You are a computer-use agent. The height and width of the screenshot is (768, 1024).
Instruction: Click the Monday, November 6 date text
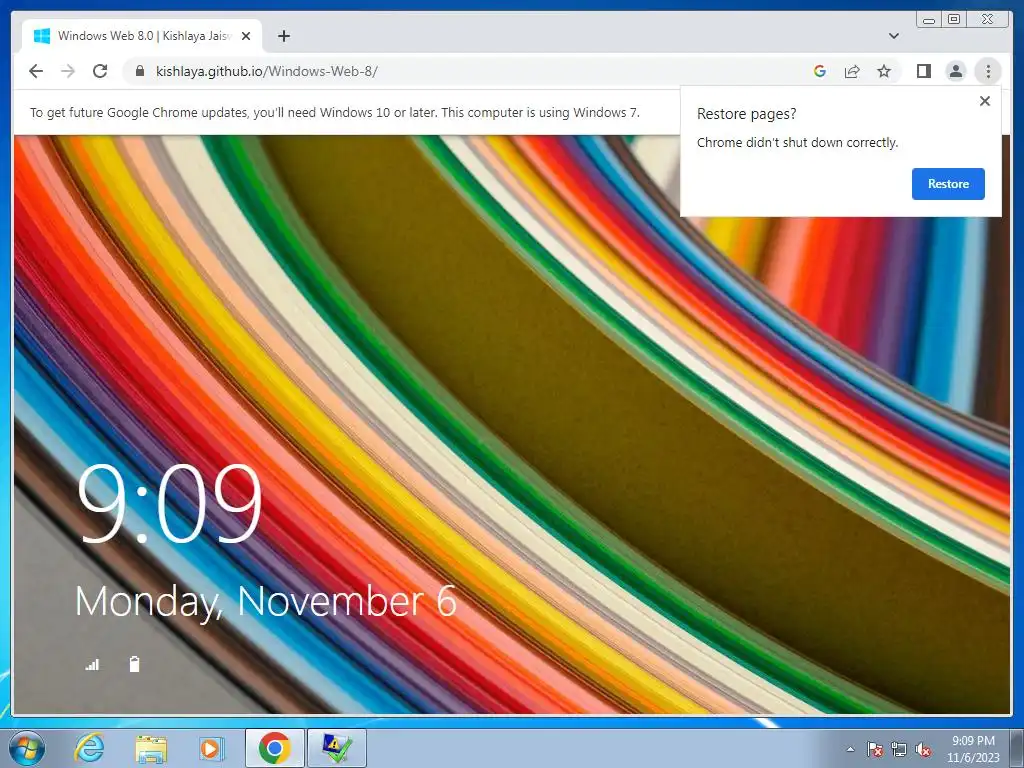(x=266, y=601)
